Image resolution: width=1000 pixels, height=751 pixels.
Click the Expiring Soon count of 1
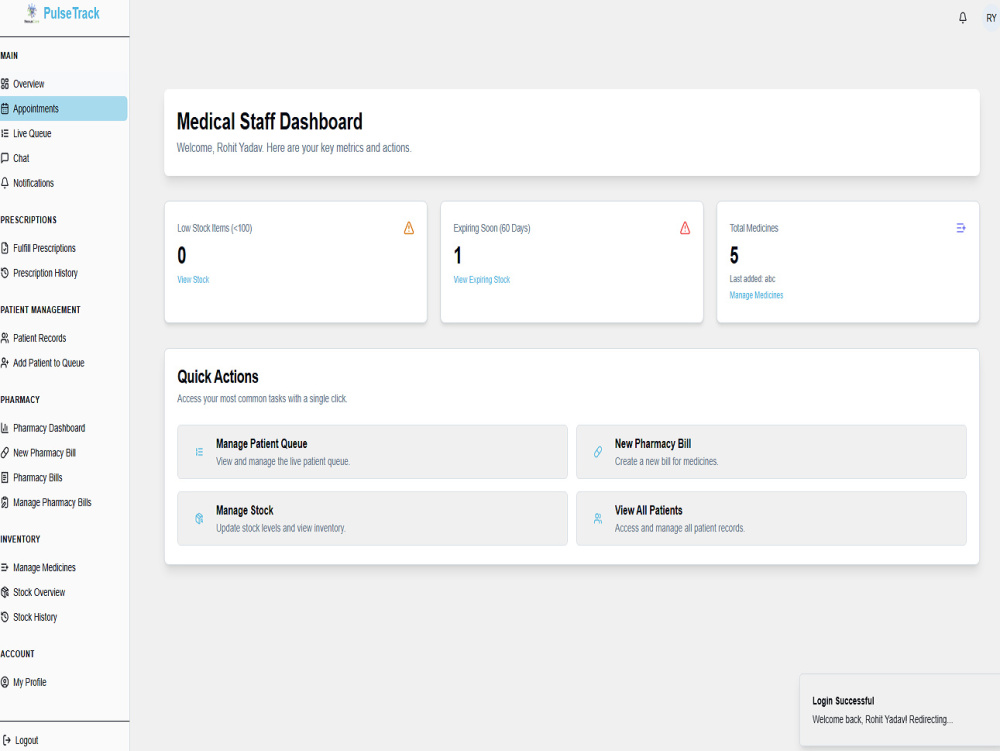pos(457,256)
